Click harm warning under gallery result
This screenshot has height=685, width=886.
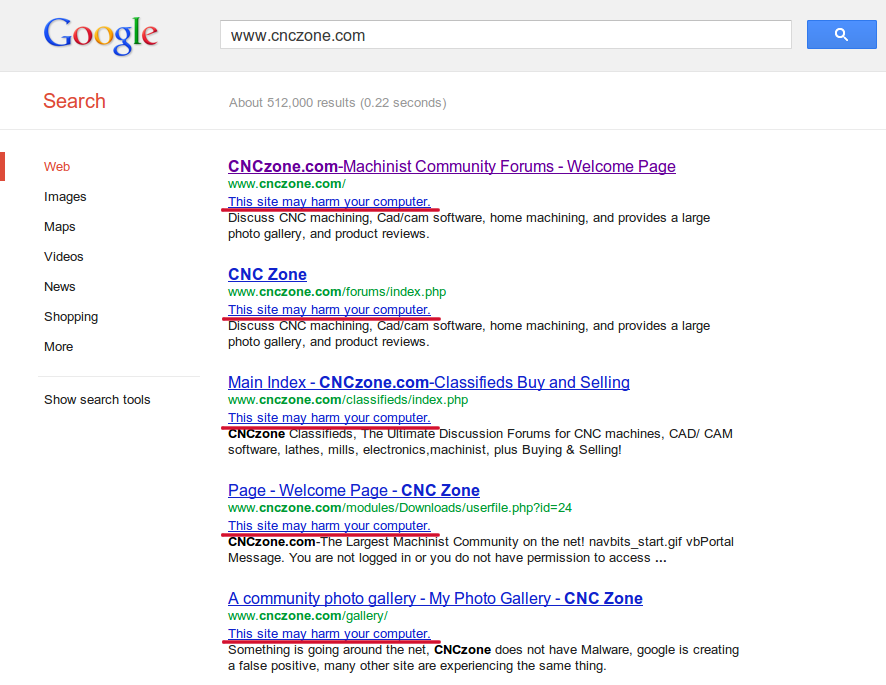click(329, 634)
